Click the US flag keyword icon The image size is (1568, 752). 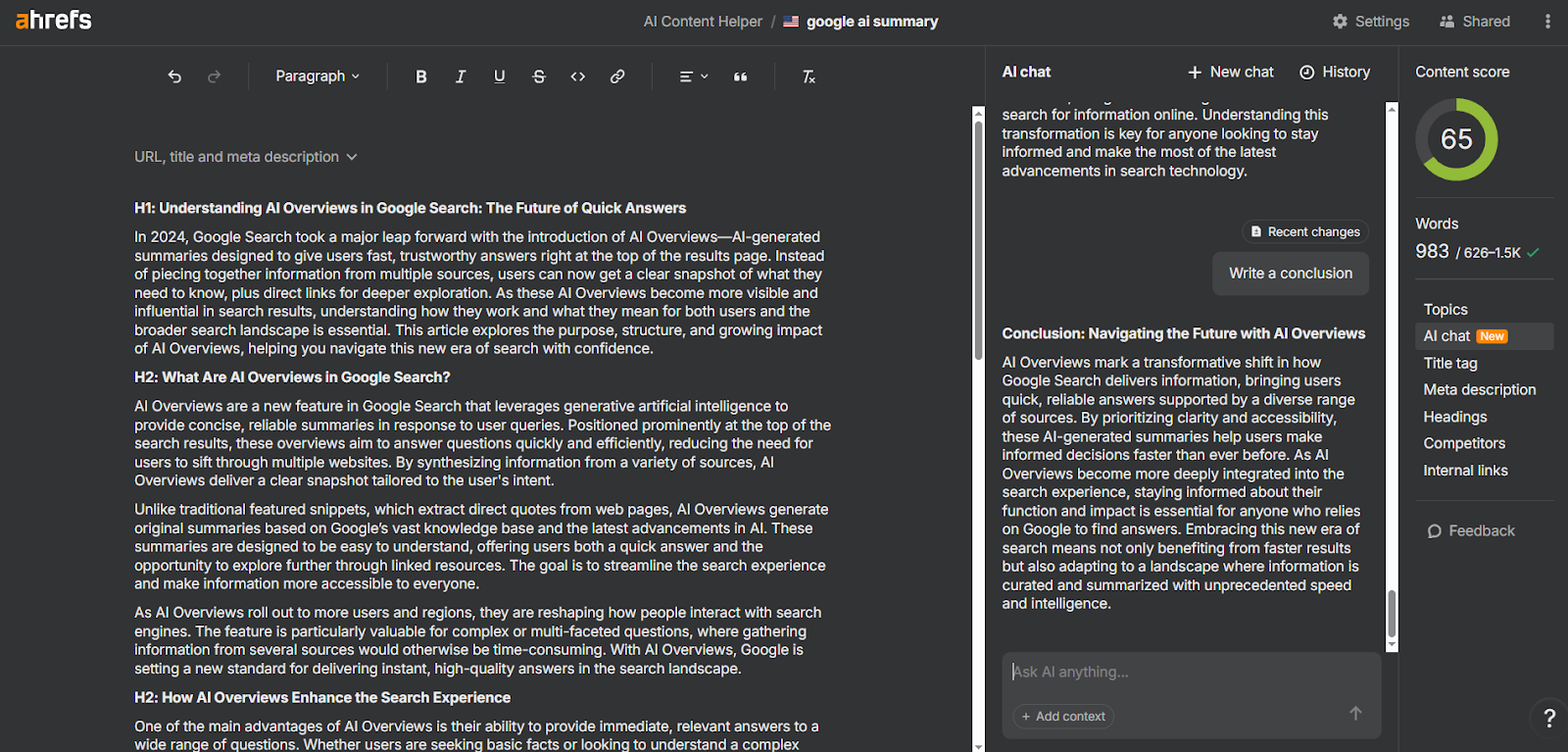[x=791, y=22]
